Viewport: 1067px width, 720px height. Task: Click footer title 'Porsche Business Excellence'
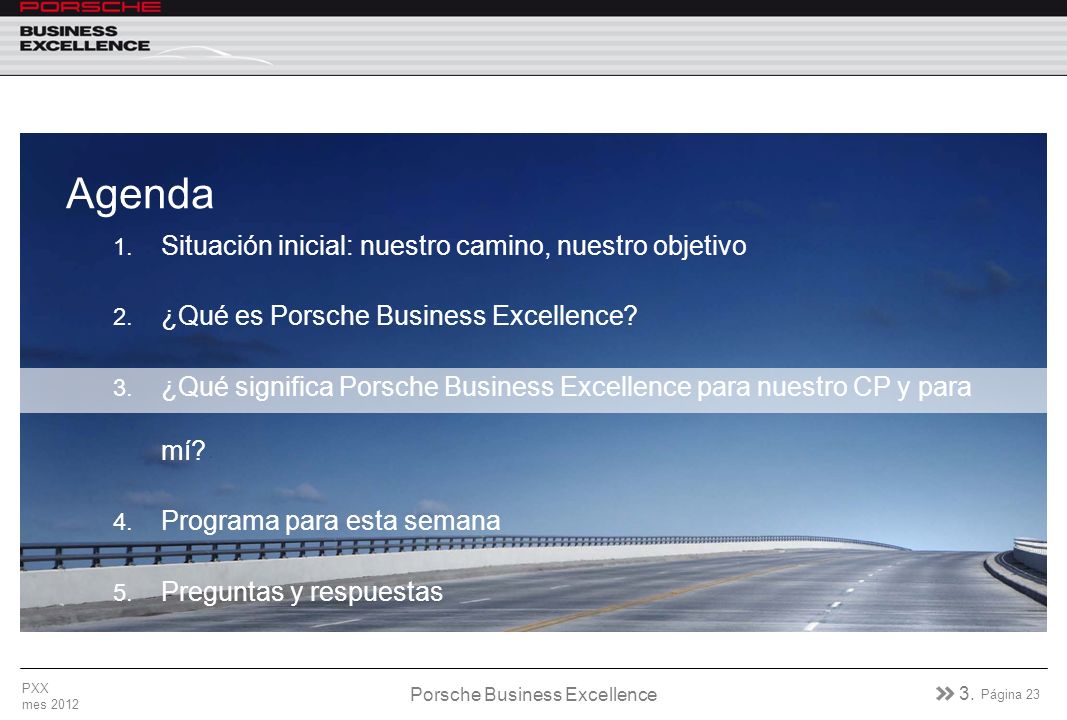pos(534,695)
